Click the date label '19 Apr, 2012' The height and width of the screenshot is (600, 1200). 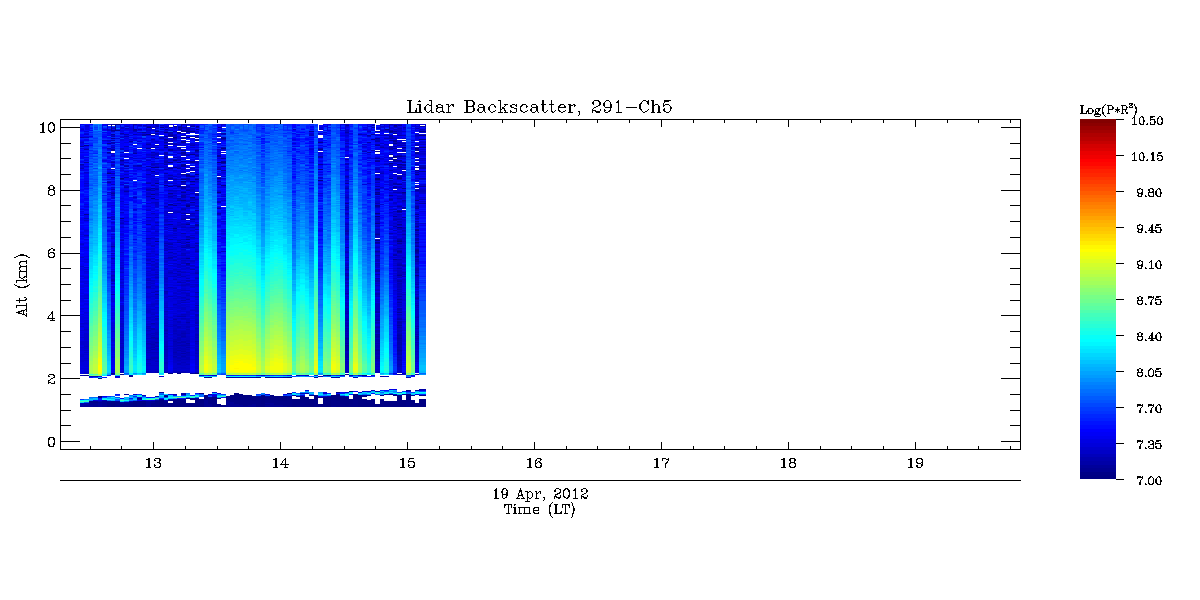[540, 494]
